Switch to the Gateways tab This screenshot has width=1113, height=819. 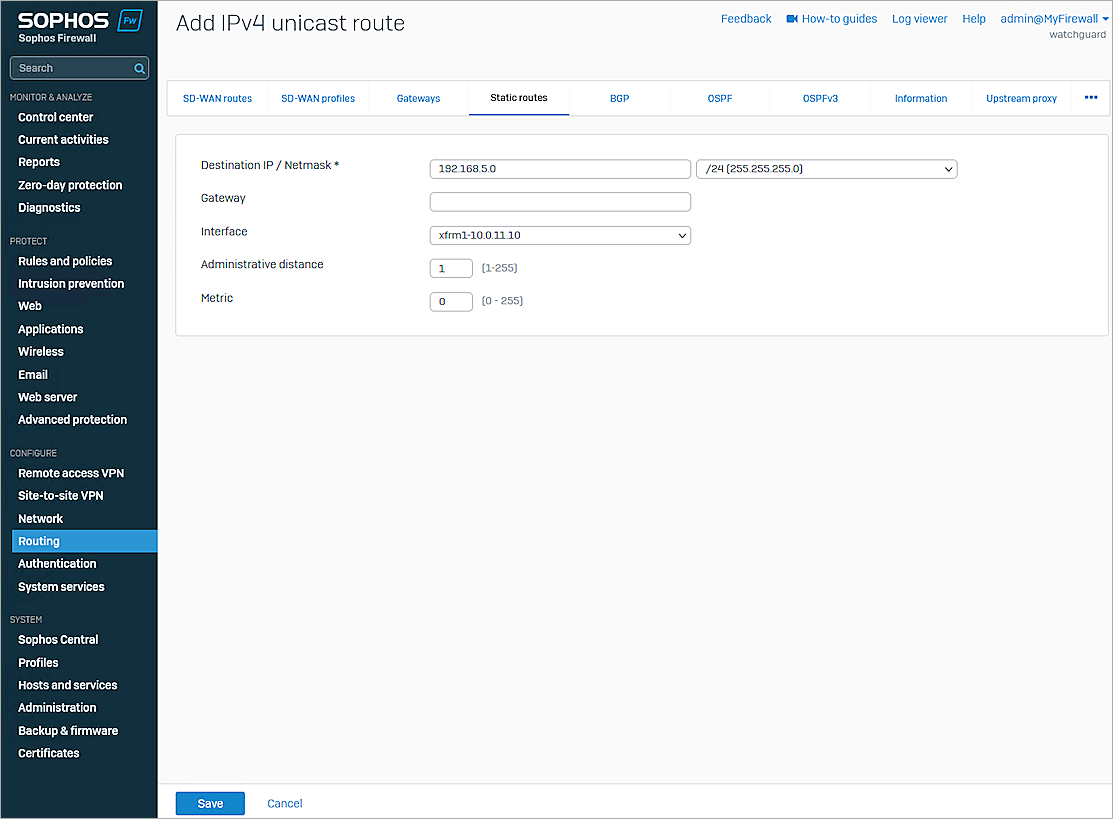[418, 98]
